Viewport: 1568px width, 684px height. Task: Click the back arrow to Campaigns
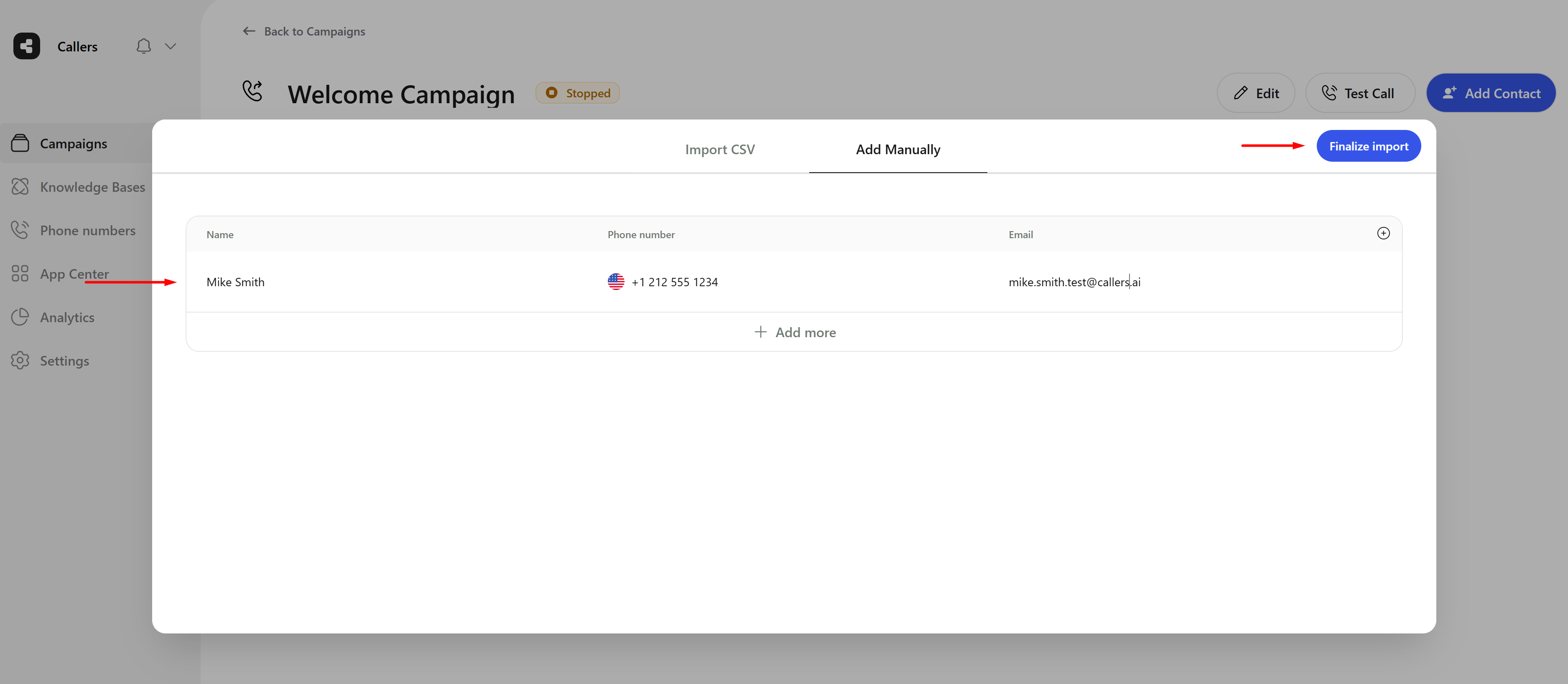[248, 31]
